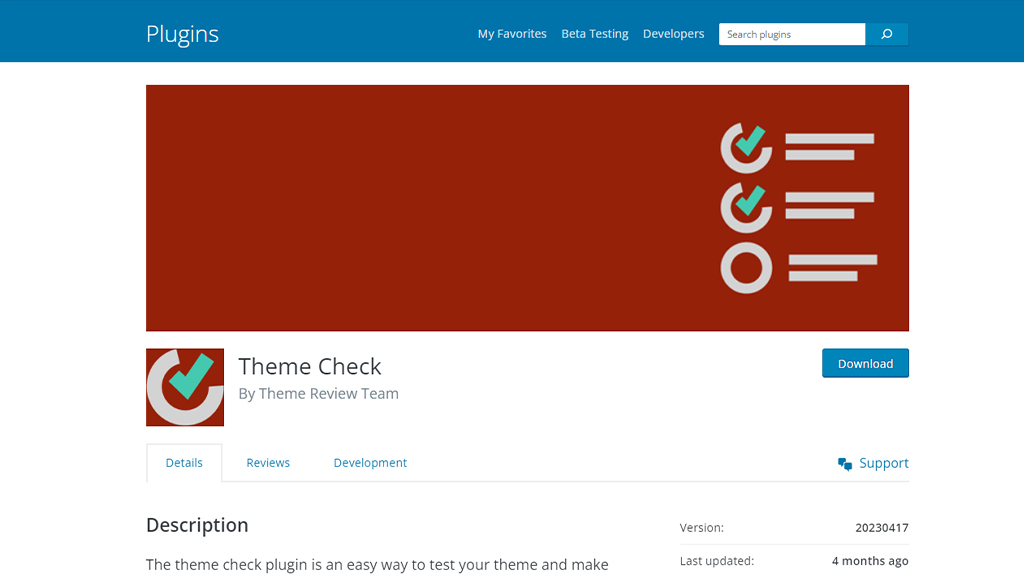Switch to the Reviews tab
The height and width of the screenshot is (576, 1024).
(x=267, y=462)
